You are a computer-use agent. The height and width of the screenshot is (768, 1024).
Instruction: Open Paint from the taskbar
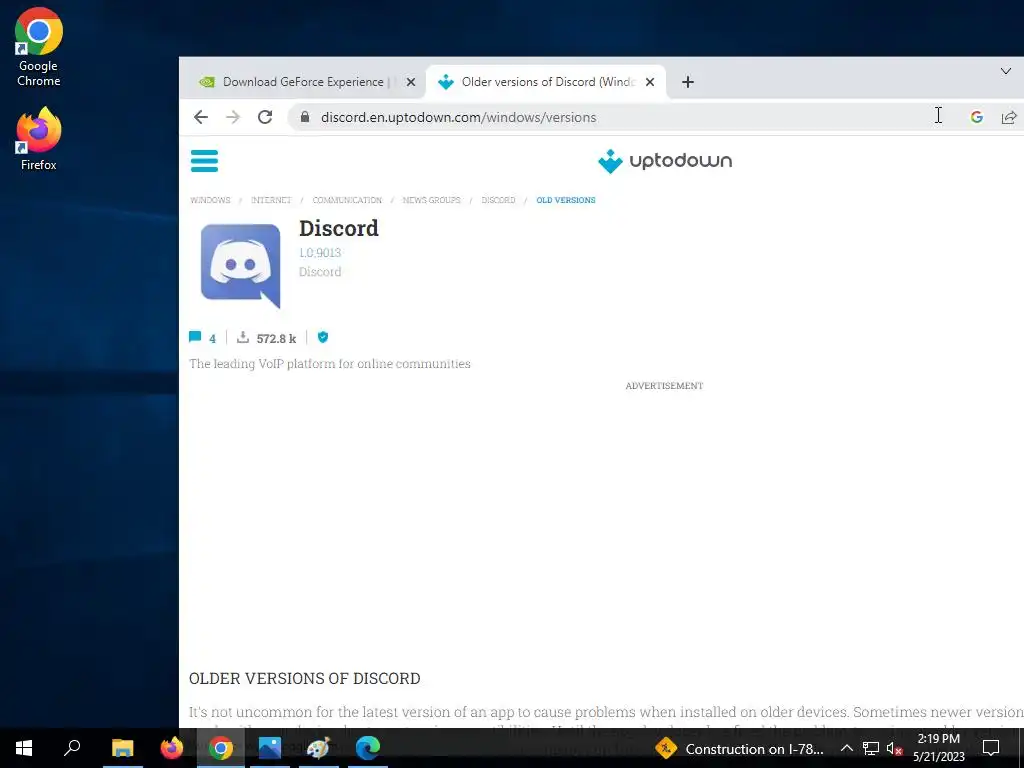(319, 748)
